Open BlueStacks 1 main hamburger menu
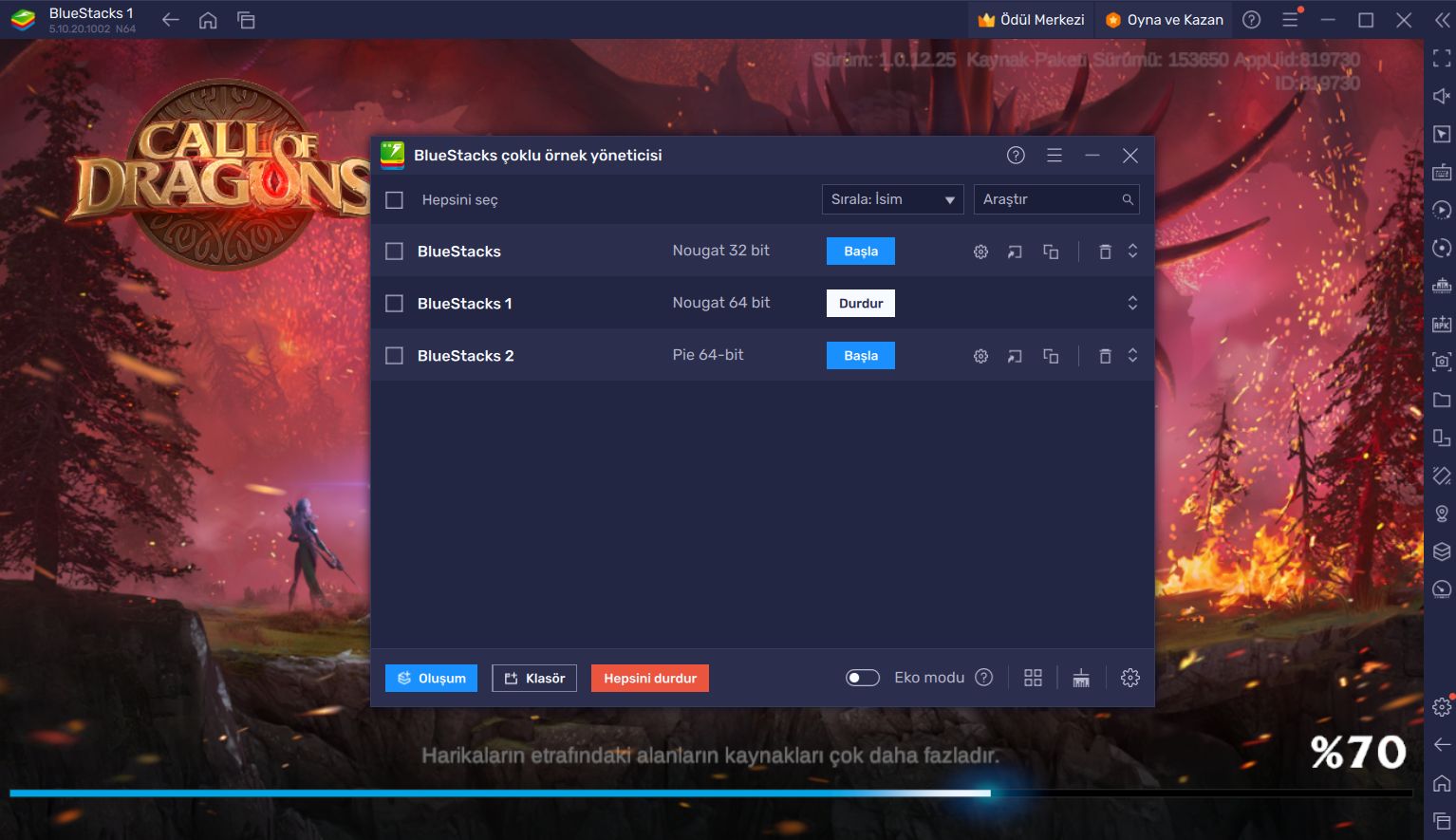The image size is (1456, 840). click(x=1290, y=20)
